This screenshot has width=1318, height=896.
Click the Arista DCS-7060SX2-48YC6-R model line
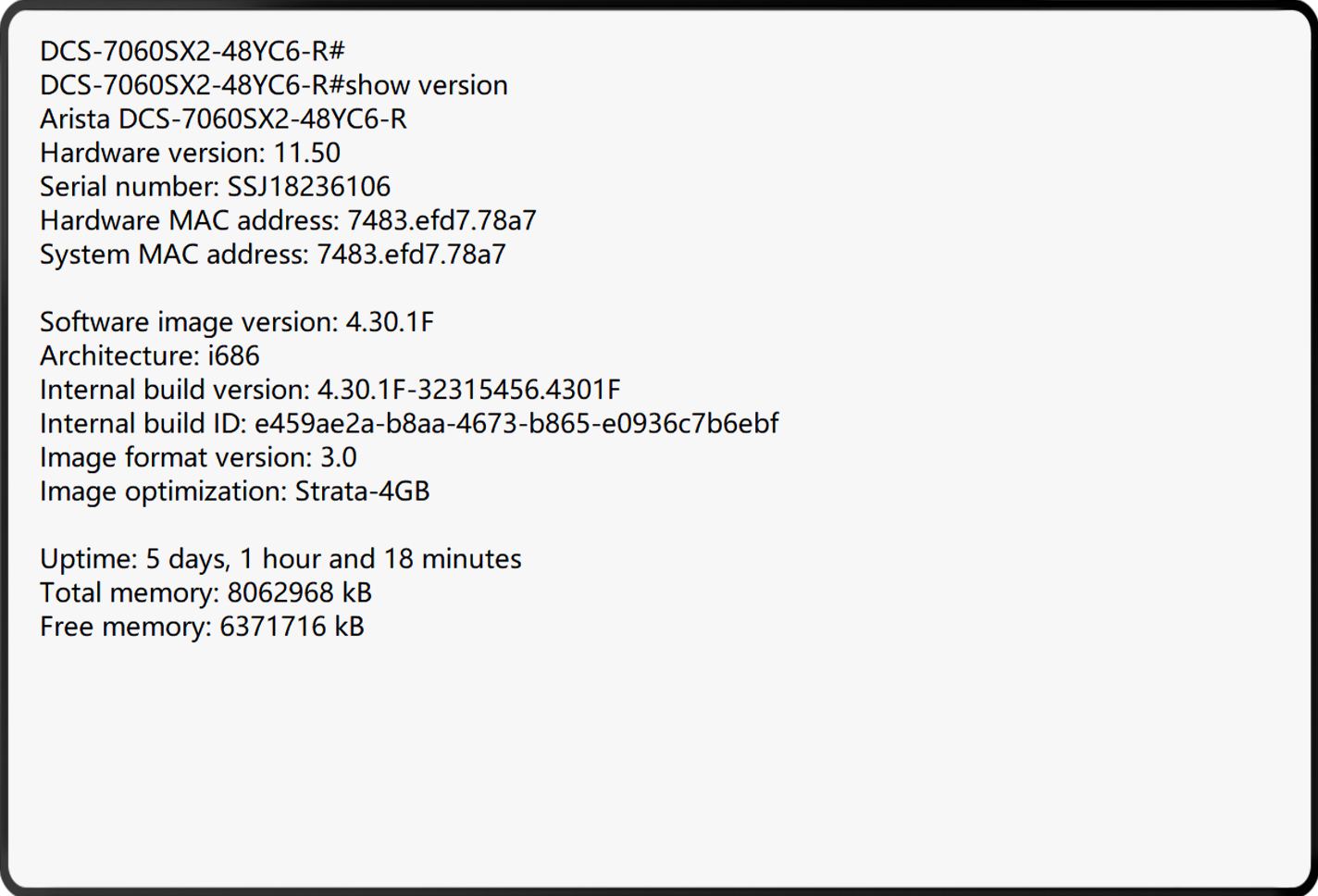click(x=223, y=119)
